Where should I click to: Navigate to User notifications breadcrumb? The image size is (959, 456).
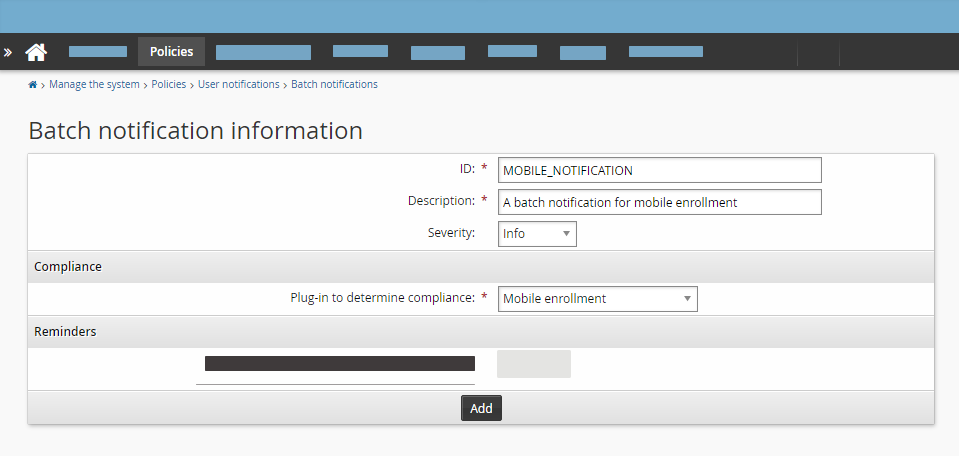pos(238,85)
